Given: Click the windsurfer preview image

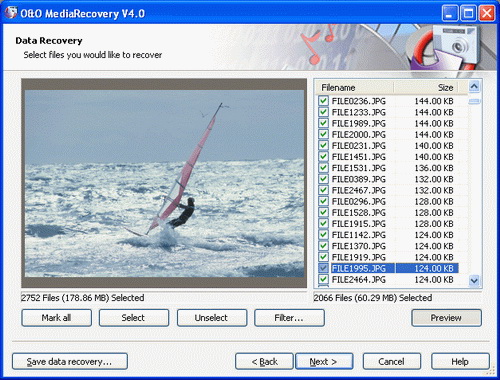Looking at the screenshot, I should point(164,183).
